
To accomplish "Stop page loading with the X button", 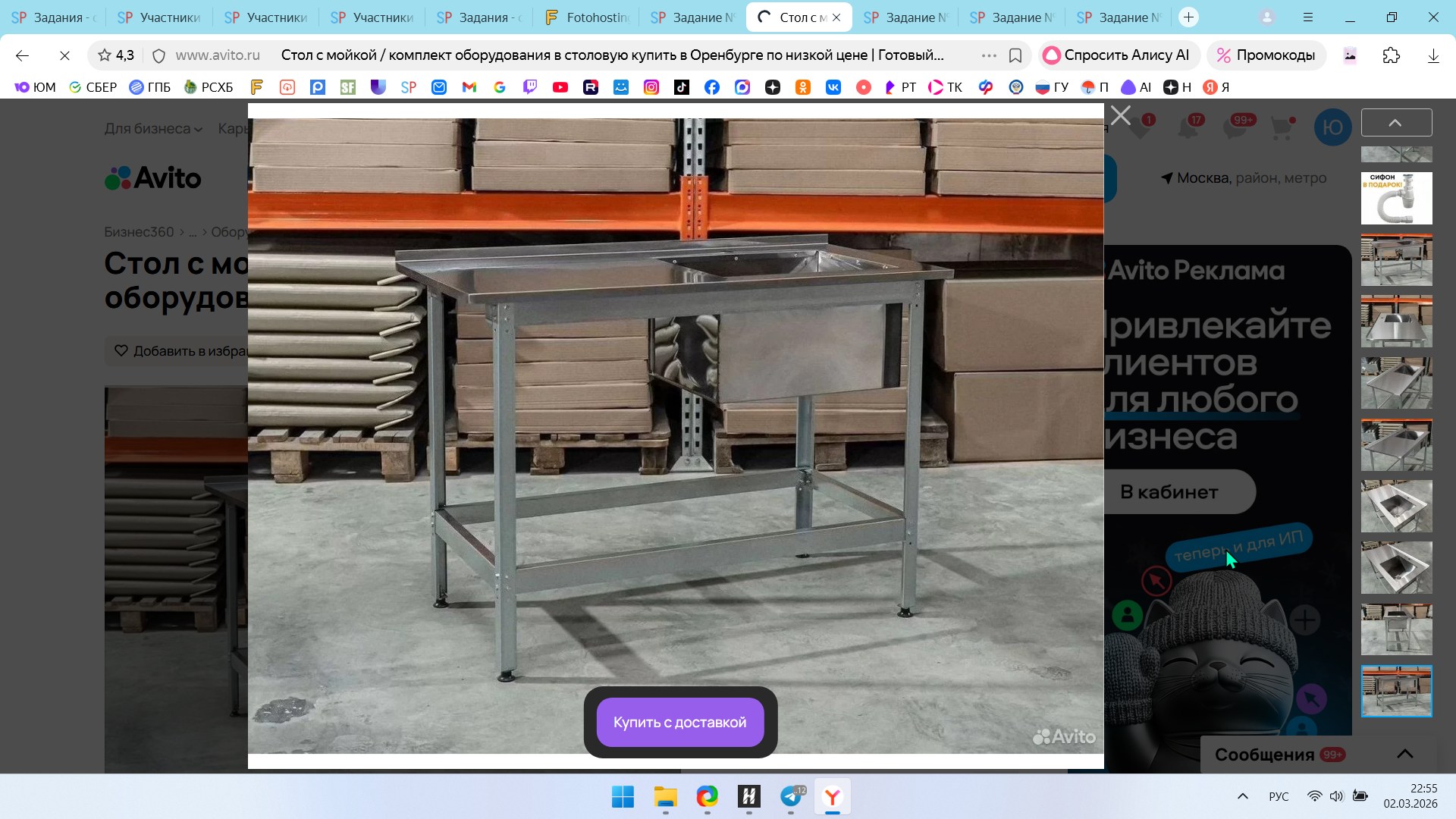I will coord(64,55).
